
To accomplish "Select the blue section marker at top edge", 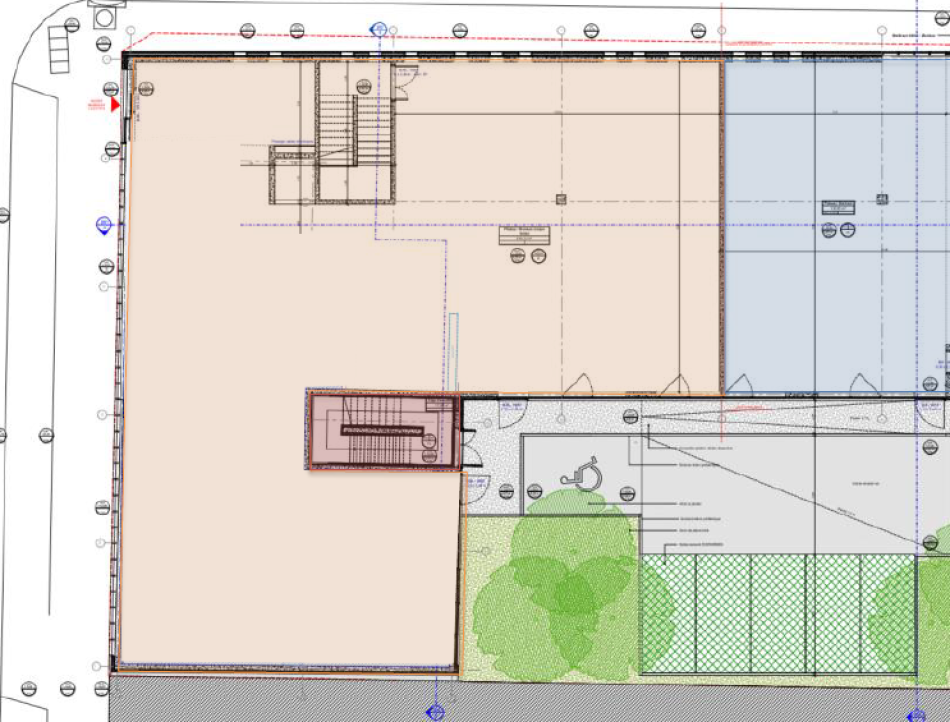I will point(378,30).
